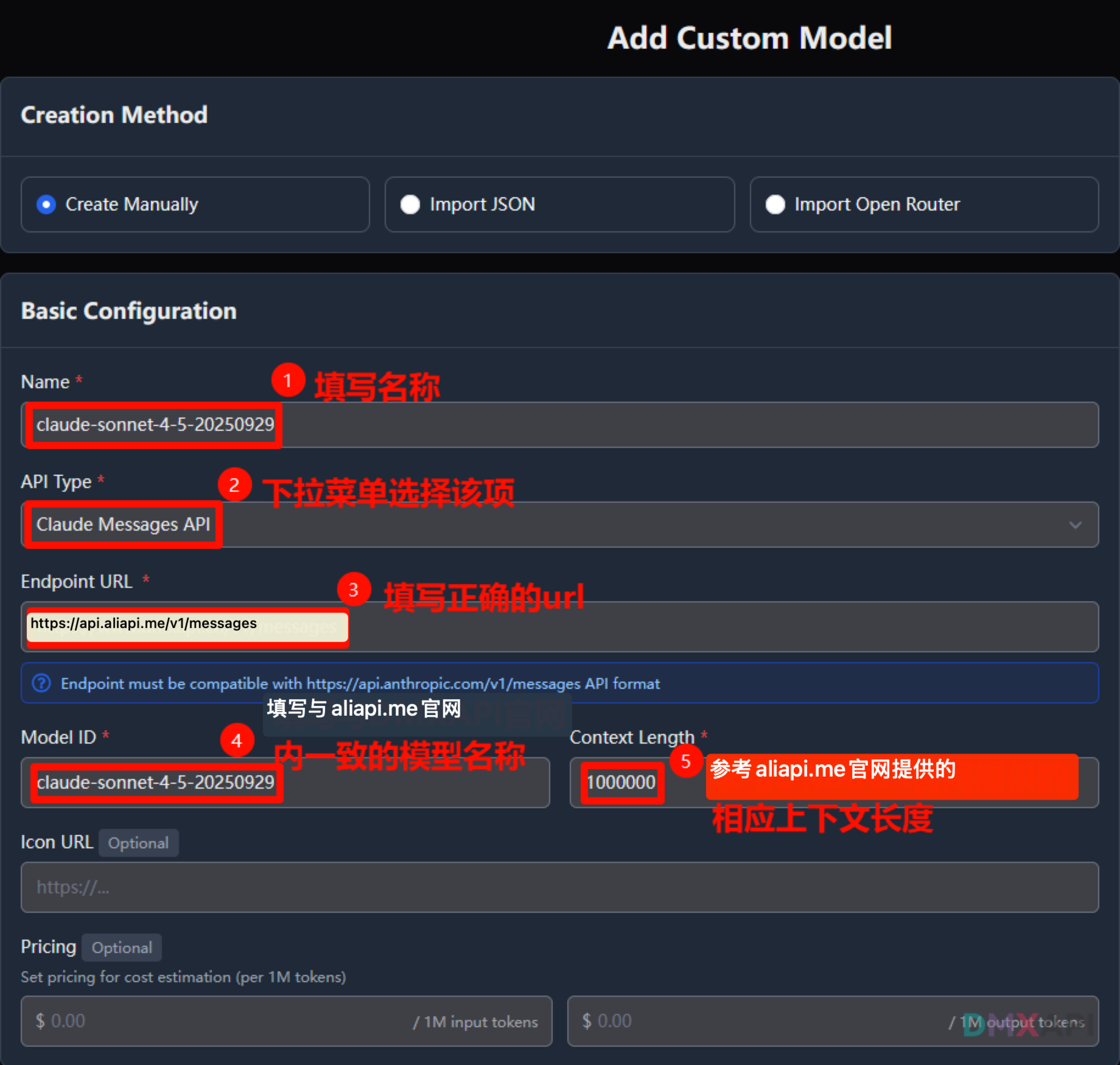This screenshot has width=1120, height=1065.
Task: Click the info icon in the endpoint hint
Action: coord(41,683)
